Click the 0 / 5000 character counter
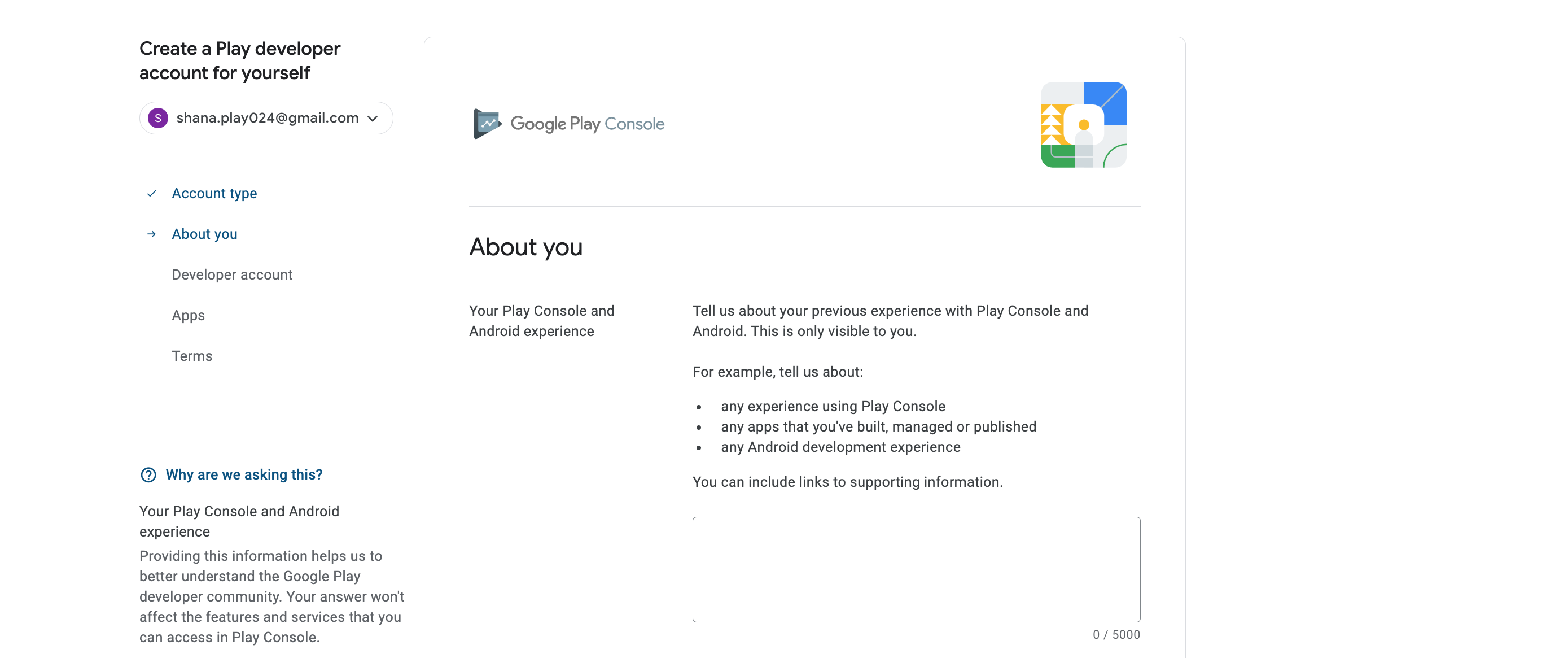This screenshot has height=658, width=1568. [x=1116, y=635]
